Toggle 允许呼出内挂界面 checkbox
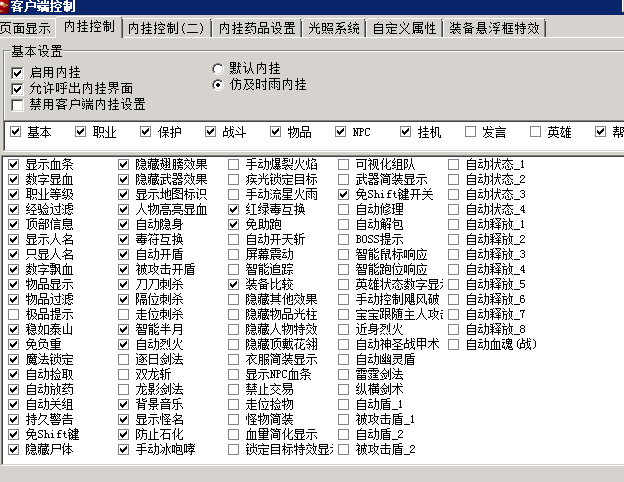Image resolution: width=624 pixels, height=482 pixels. click(17, 89)
